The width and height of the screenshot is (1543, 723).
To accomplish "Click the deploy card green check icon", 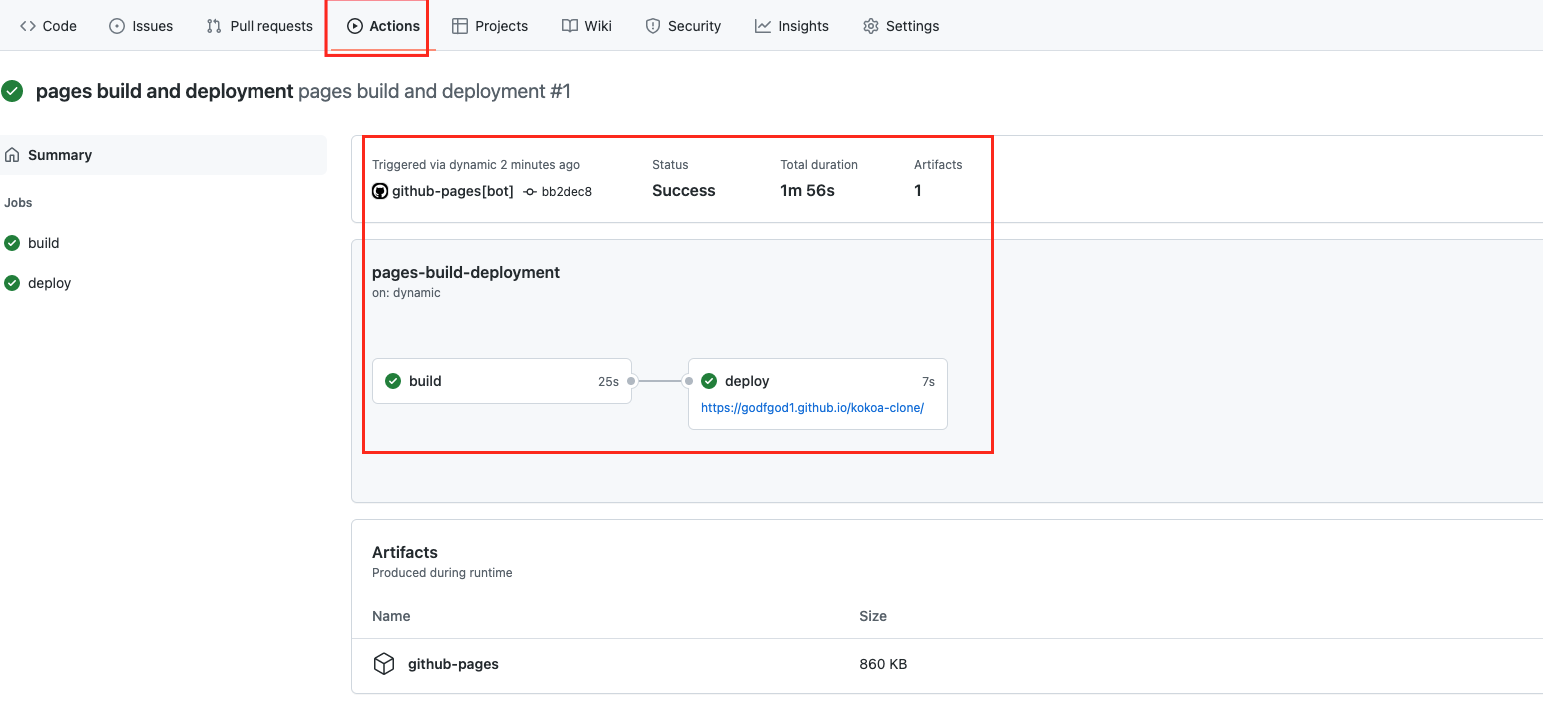I will point(709,381).
